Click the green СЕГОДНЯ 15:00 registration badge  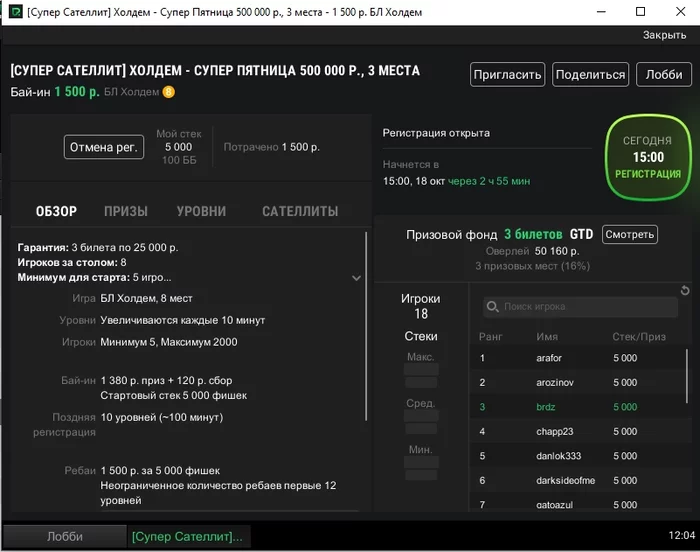[x=648, y=157]
